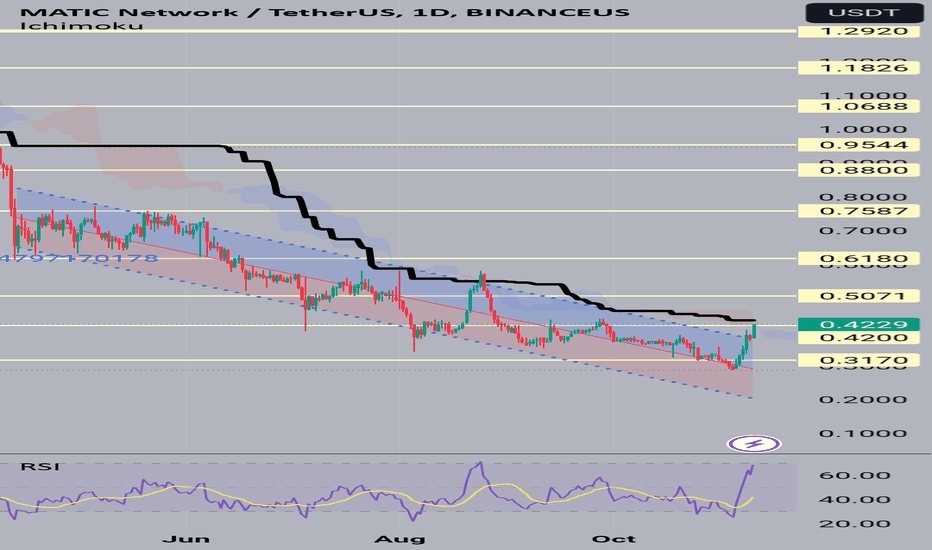The width and height of the screenshot is (932, 550).
Task: Select the 0.6180 price level label
Action: (x=858, y=259)
